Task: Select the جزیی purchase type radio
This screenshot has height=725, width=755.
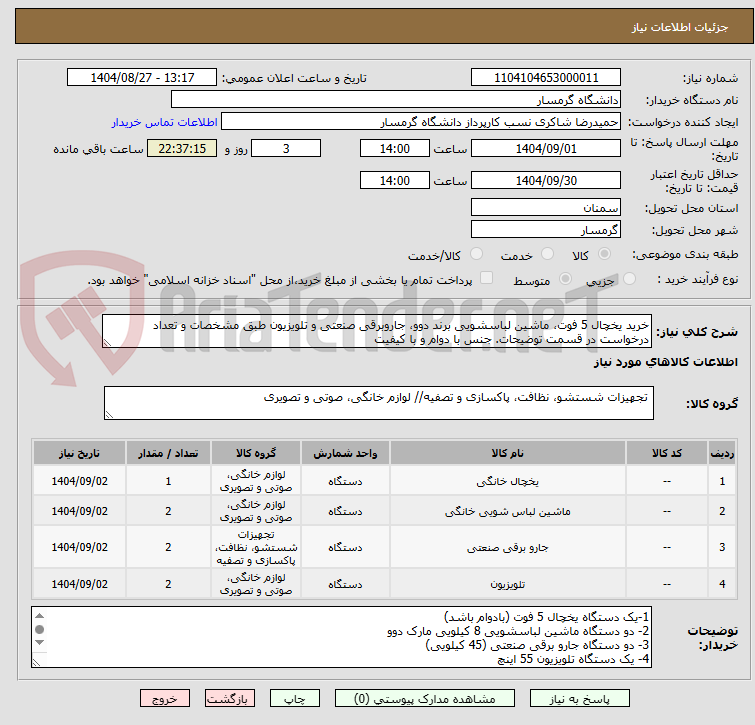Action: pos(629,279)
